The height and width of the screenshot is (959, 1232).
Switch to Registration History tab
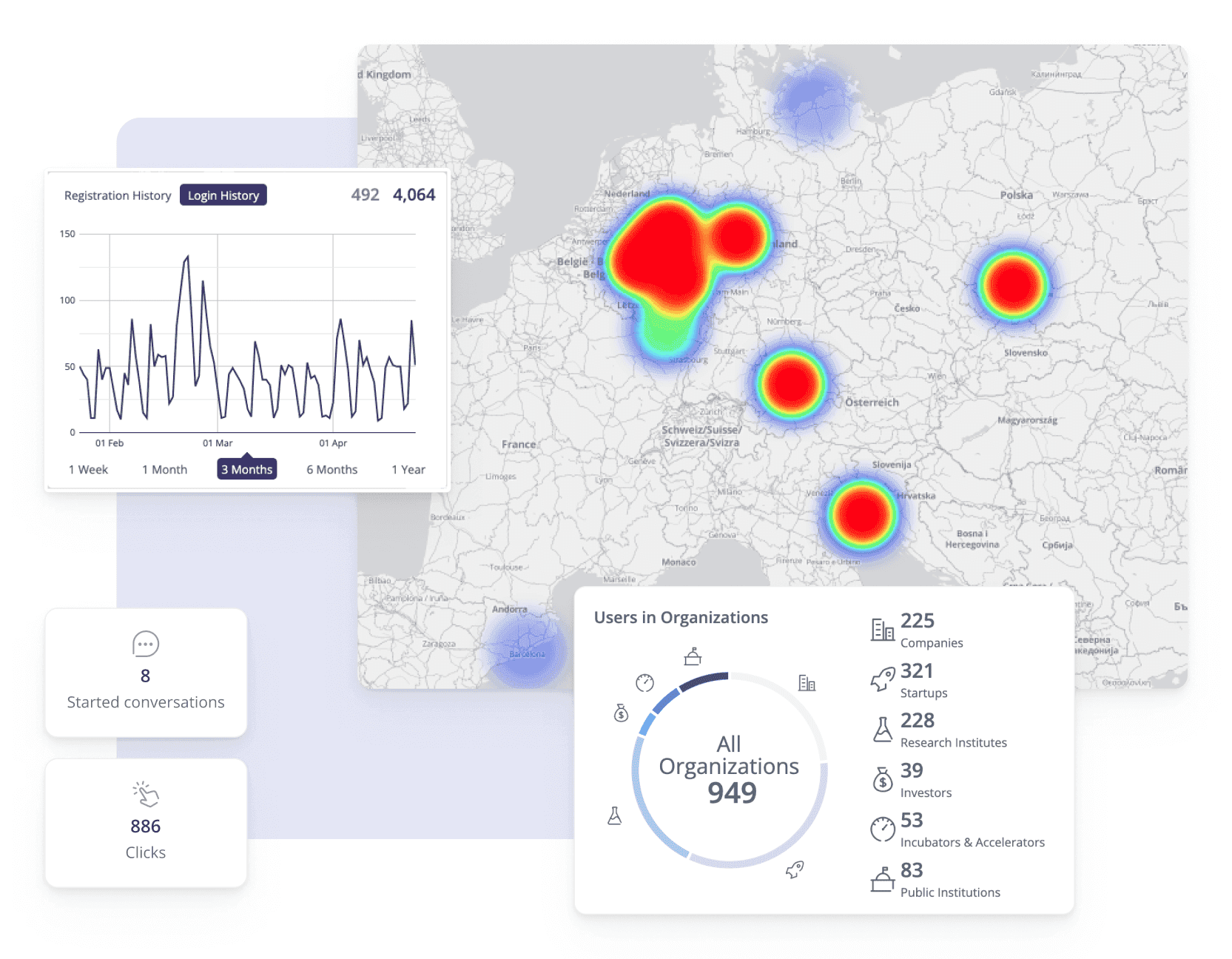click(x=118, y=195)
